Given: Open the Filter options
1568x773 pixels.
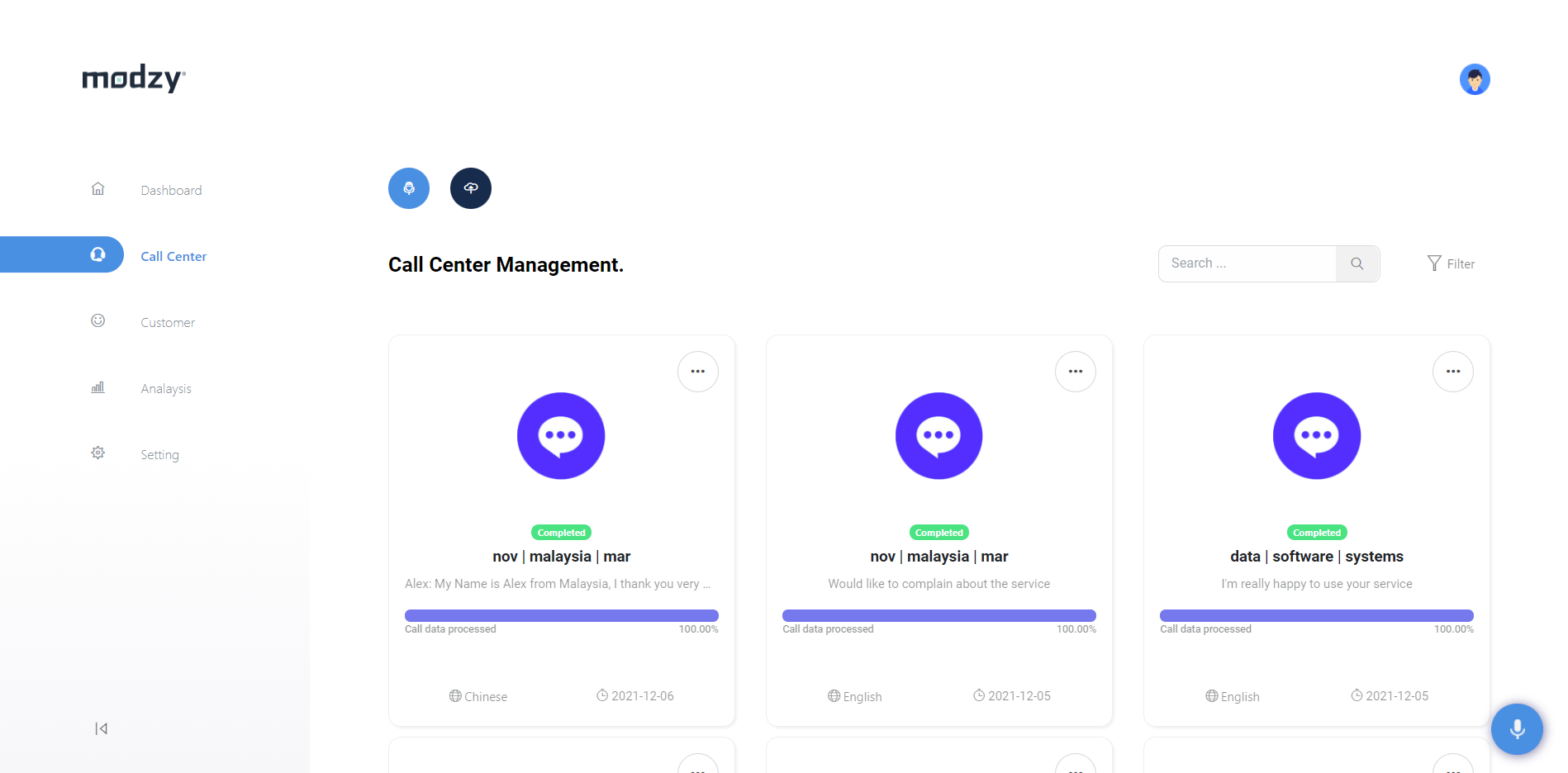Looking at the screenshot, I should (x=1451, y=263).
